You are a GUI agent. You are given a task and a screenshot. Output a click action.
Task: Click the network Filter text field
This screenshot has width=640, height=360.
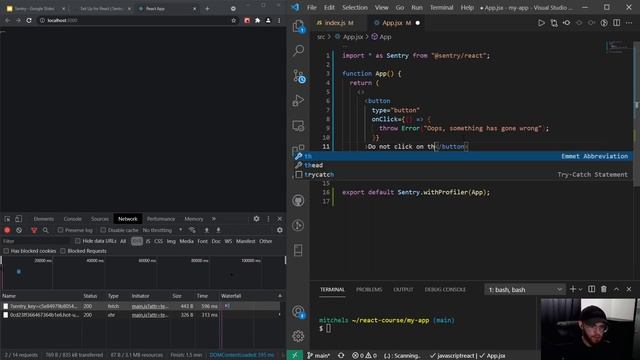(36, 241)
